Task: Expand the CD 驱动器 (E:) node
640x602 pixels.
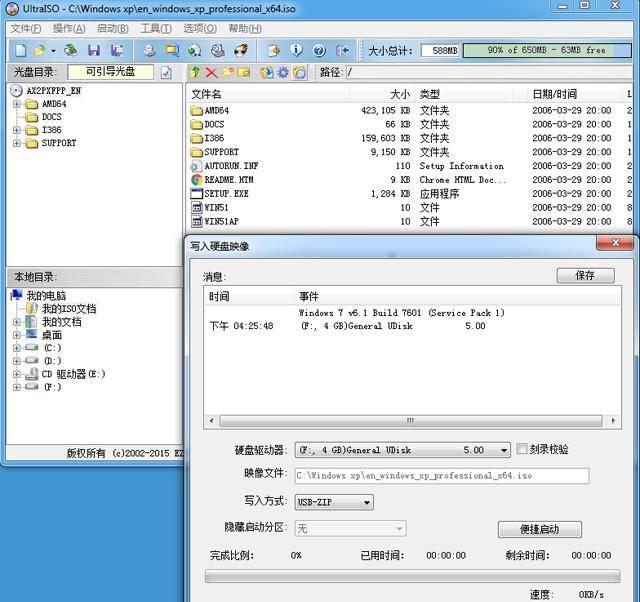Action: click(17, 374)
